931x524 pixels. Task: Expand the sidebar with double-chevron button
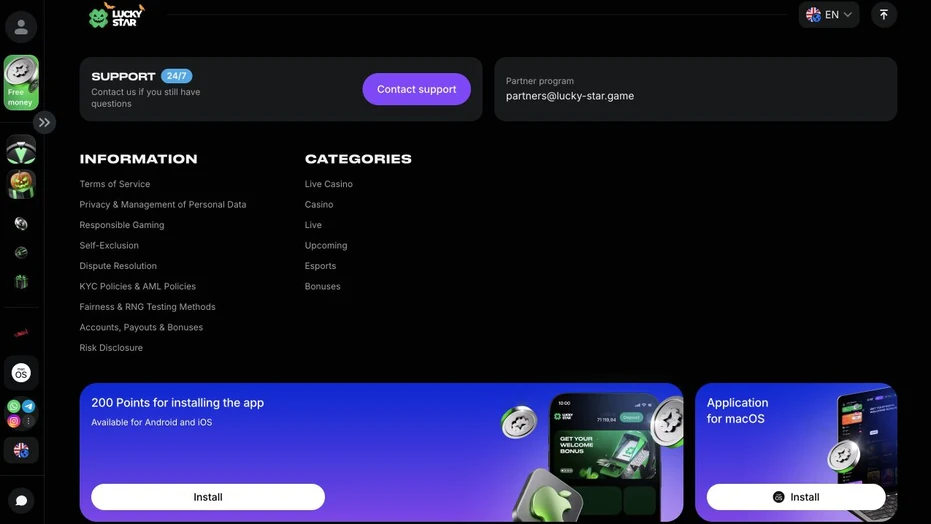point(45,123)
